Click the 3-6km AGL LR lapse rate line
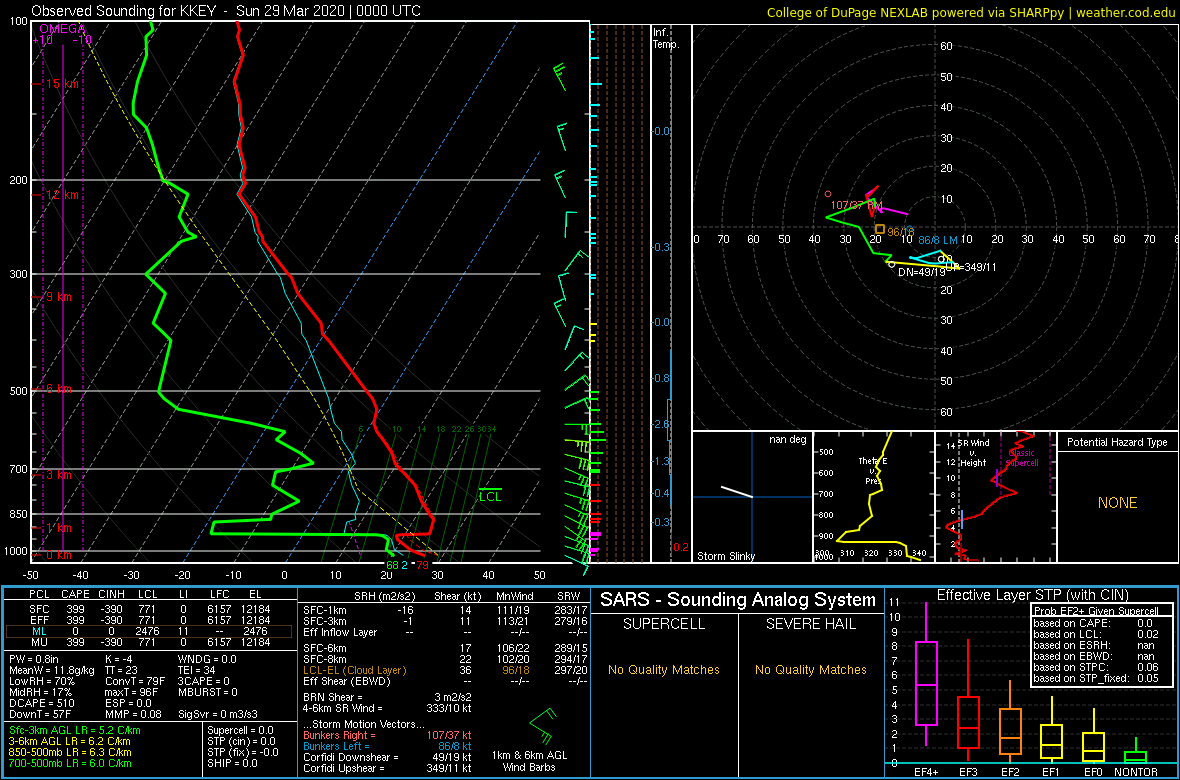 click(72, 742)
